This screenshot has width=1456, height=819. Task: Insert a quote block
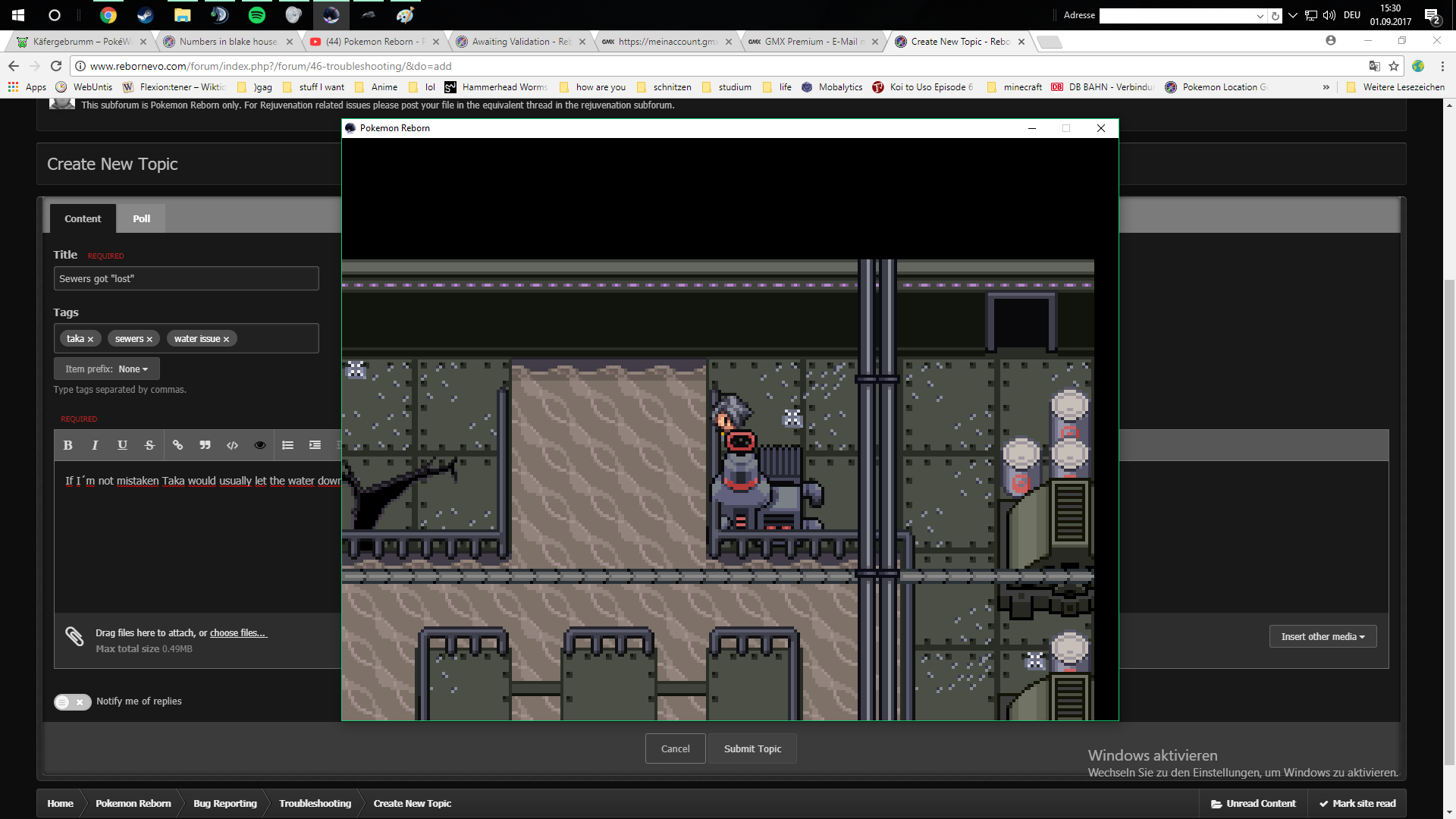click(205, 445)
